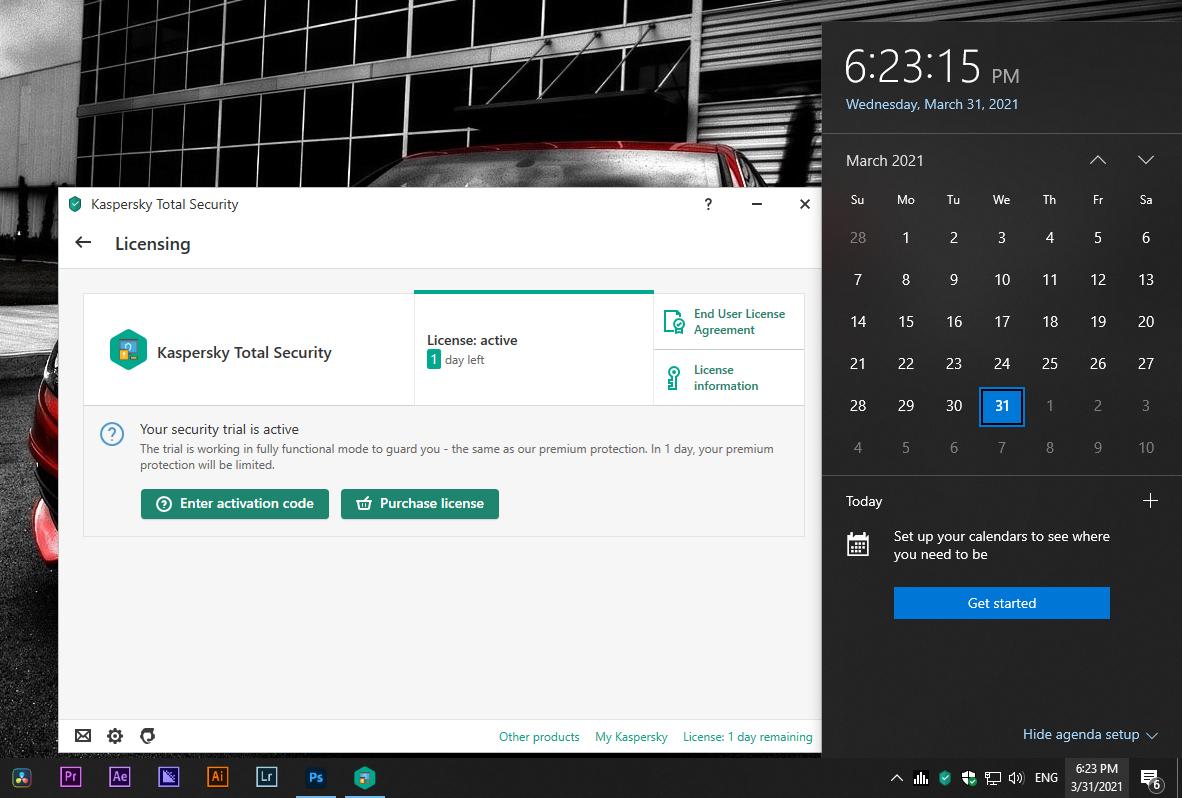Image resolution: width=1182 pixels, height=798 pixels.
Task: Click the audio levels bars tray icon
Action: pos(920,778)
